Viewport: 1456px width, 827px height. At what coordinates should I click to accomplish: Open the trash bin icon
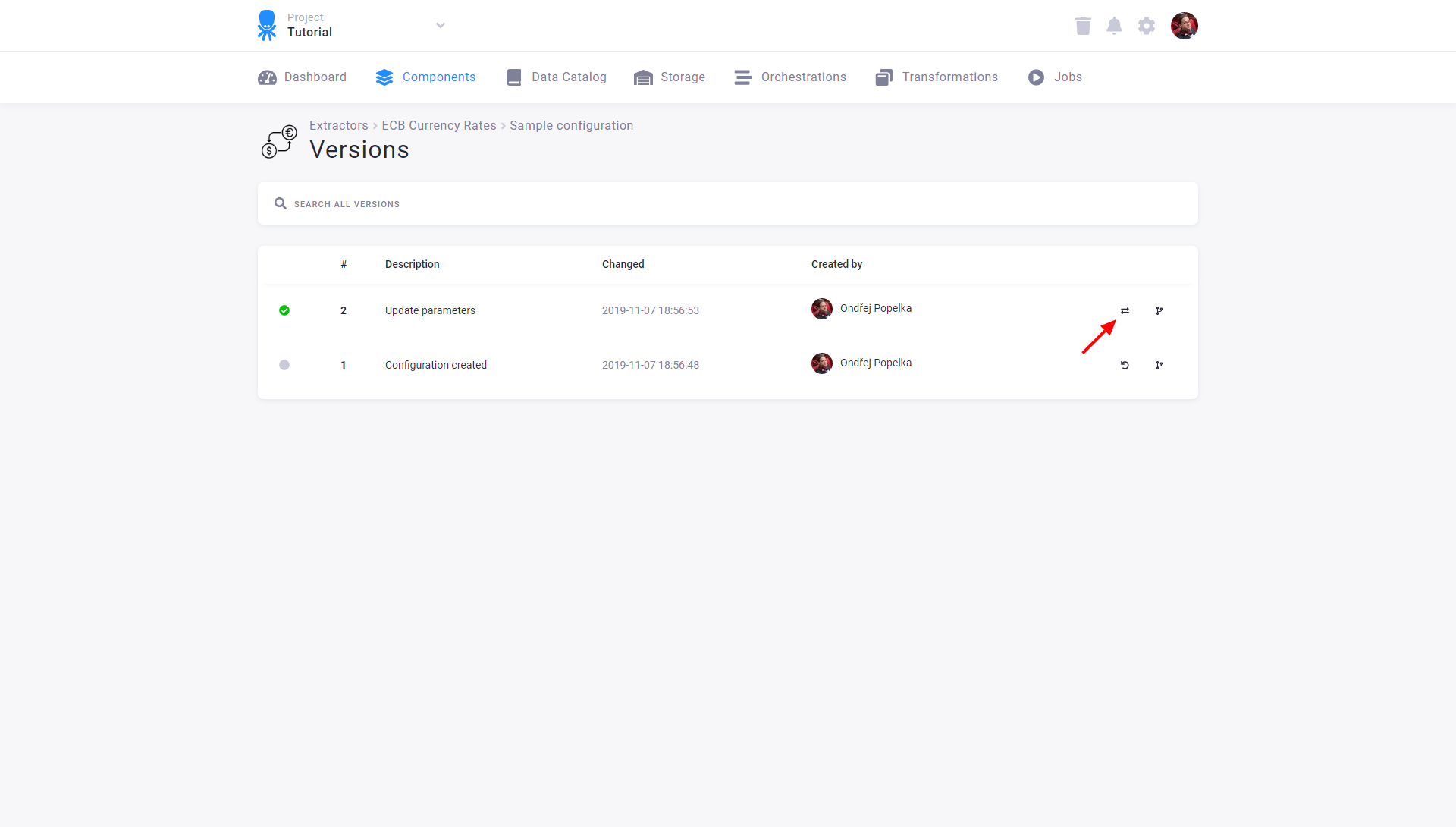point(1083,26)
